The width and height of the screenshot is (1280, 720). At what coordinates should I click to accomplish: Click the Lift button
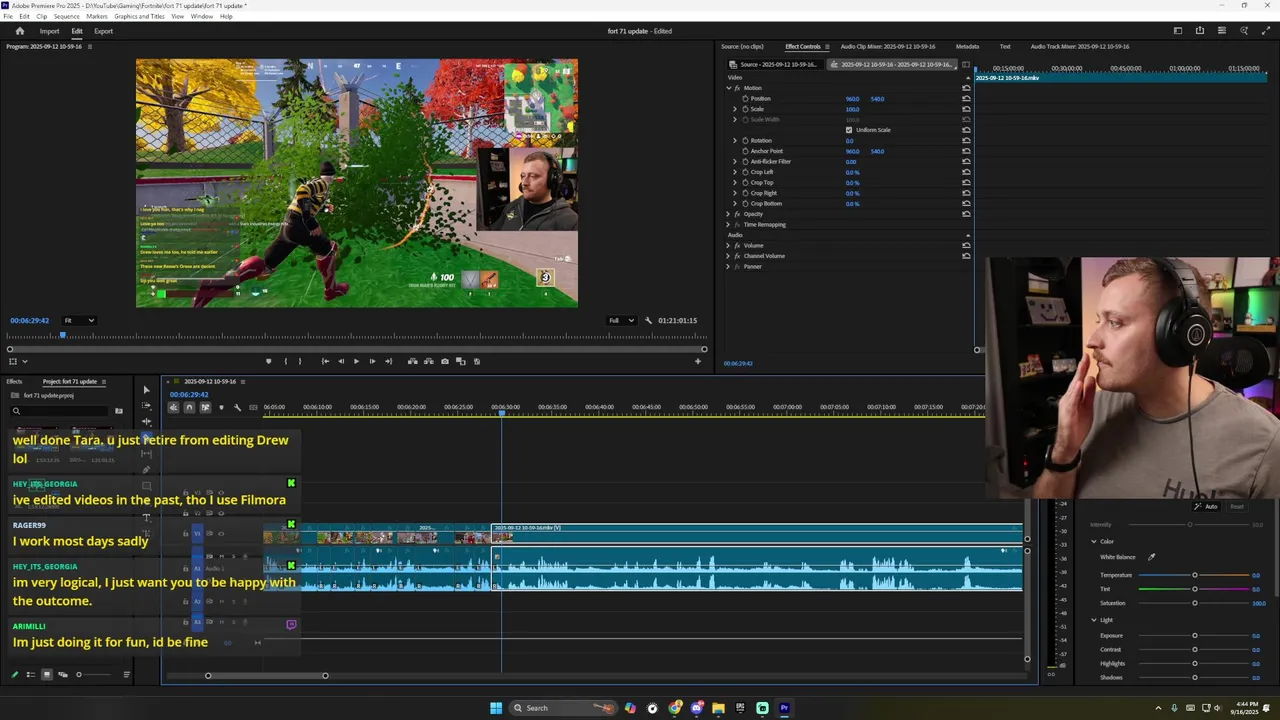[413, 361]
